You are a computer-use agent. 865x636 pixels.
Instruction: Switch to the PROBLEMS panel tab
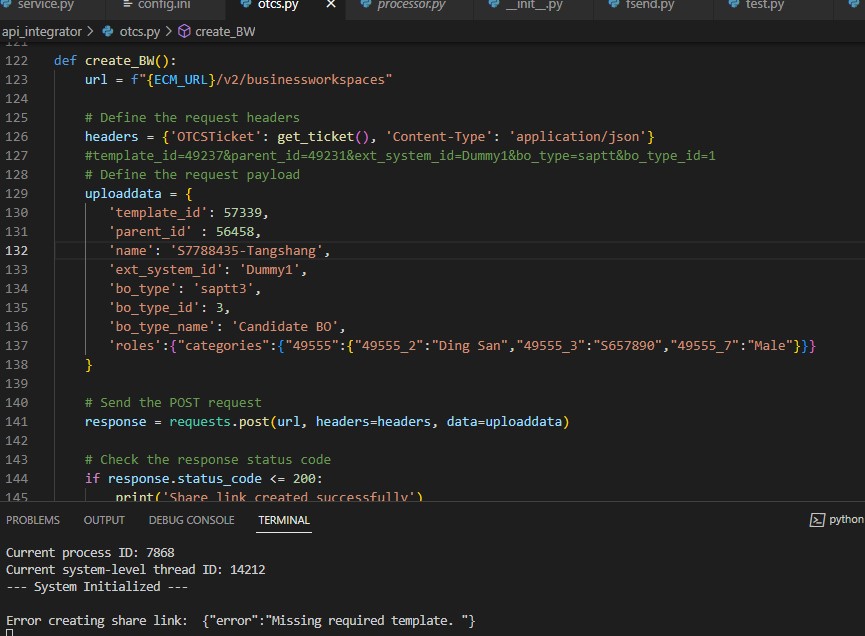[33, 520]
